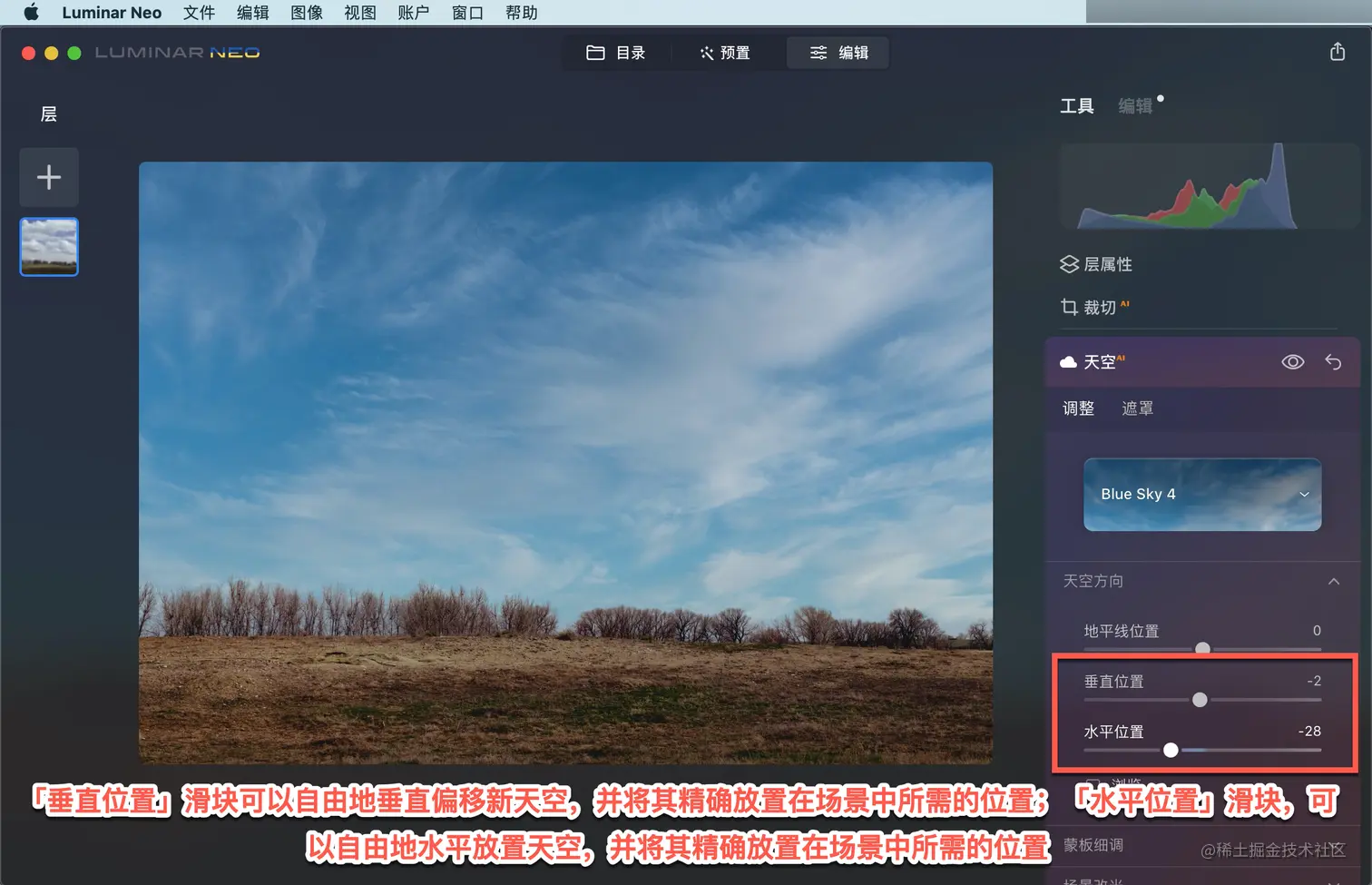Open the Apple menu
This screenshot has width=1372, height=885.
tap(31, 13)
